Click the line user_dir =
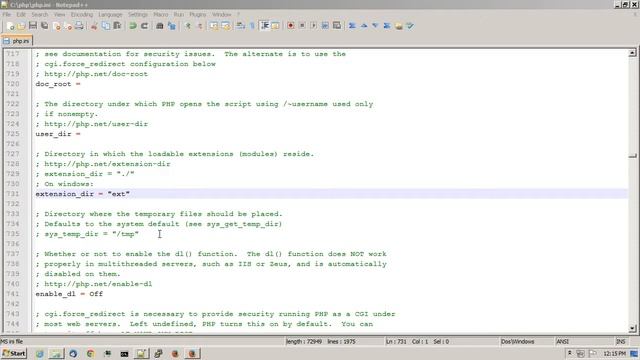 click(x=58, y=134)
